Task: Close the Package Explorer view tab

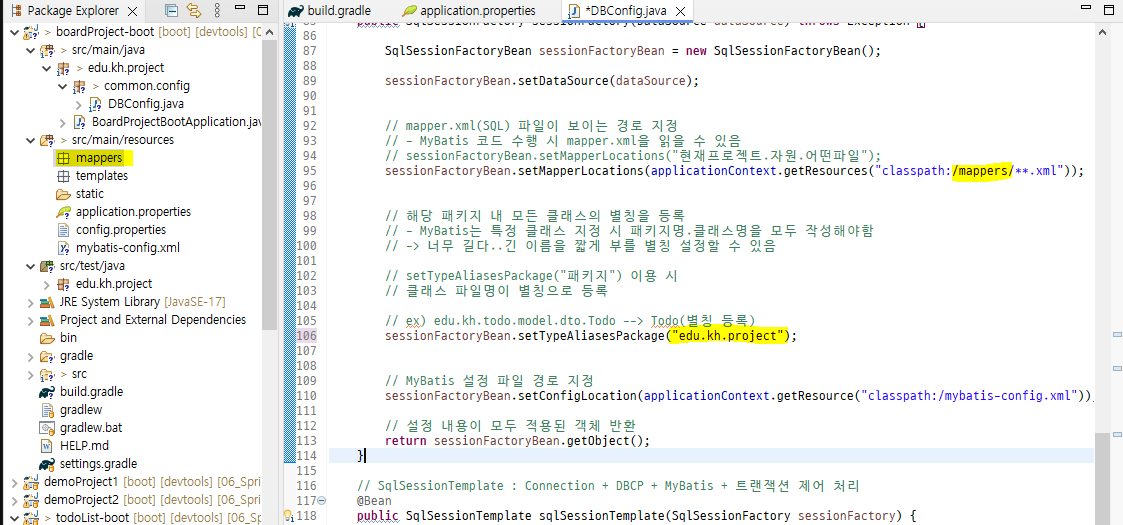Action: coord(132,11)
